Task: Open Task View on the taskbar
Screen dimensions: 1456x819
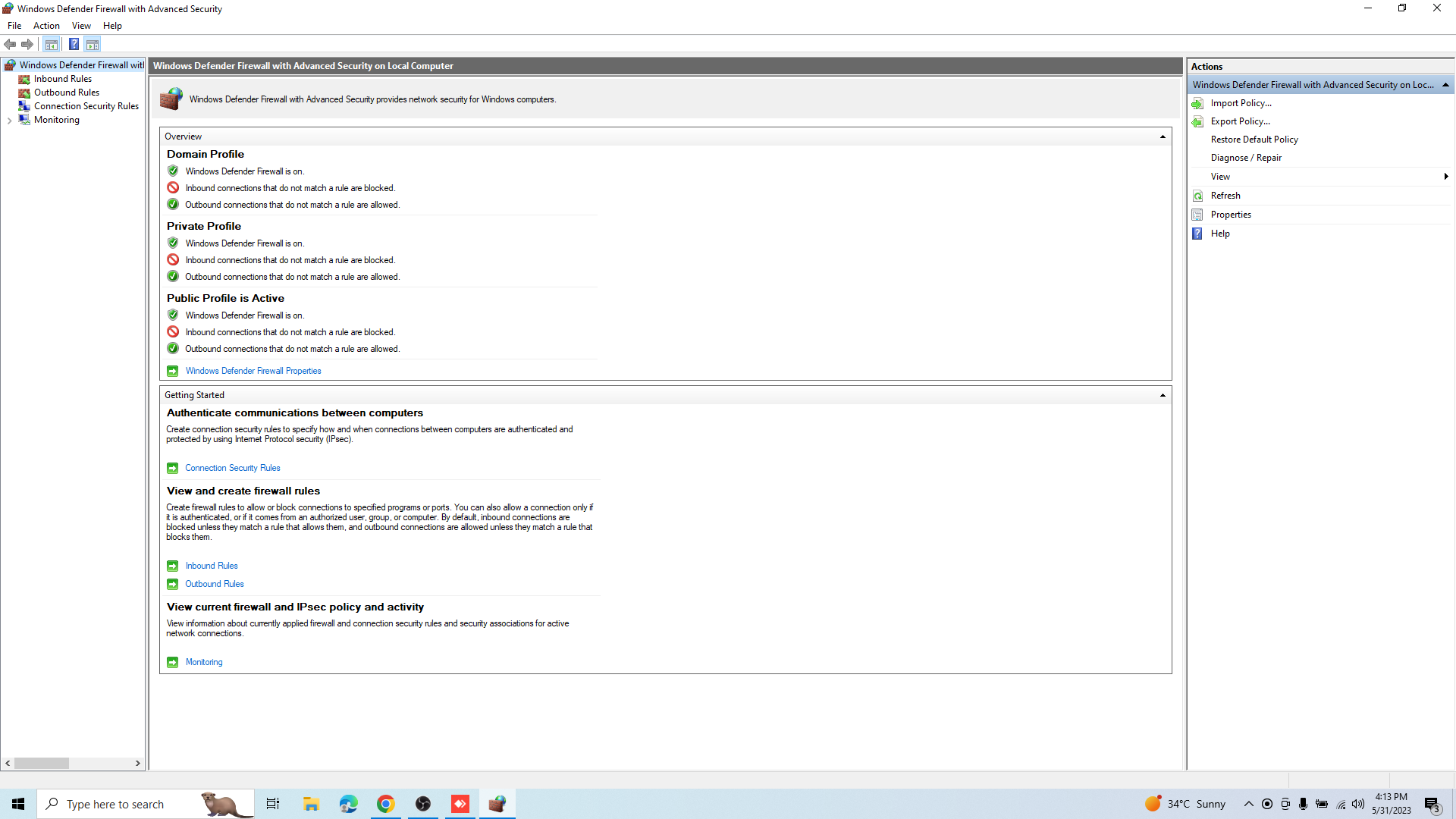Action: click(x=273, y=804)
